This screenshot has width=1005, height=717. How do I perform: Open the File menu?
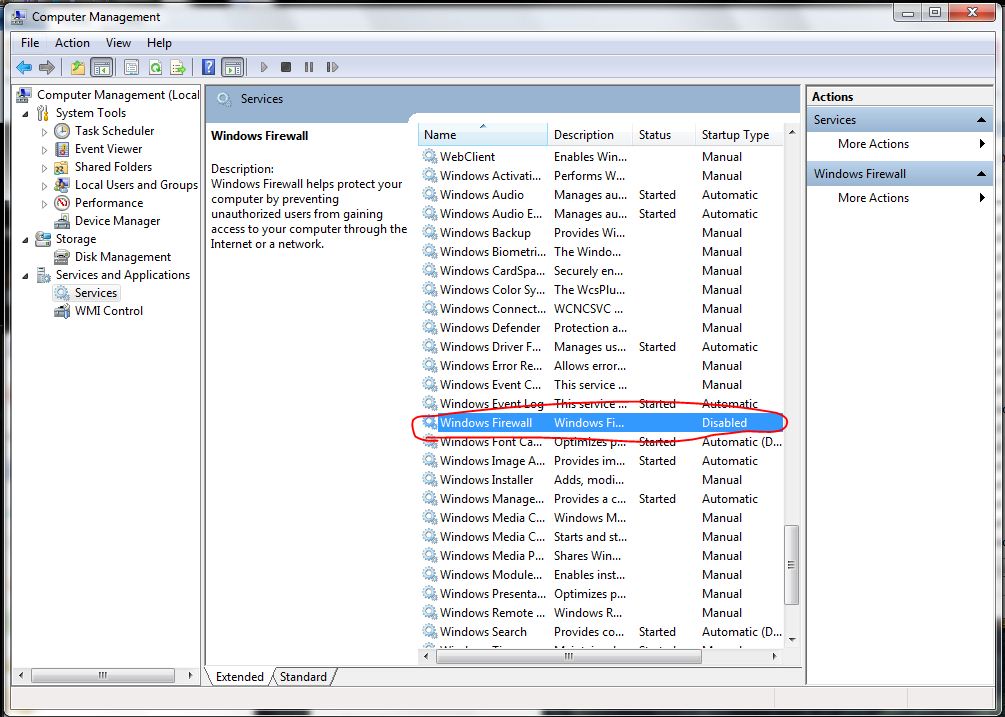pyautogui.click(x=29, y=43)
